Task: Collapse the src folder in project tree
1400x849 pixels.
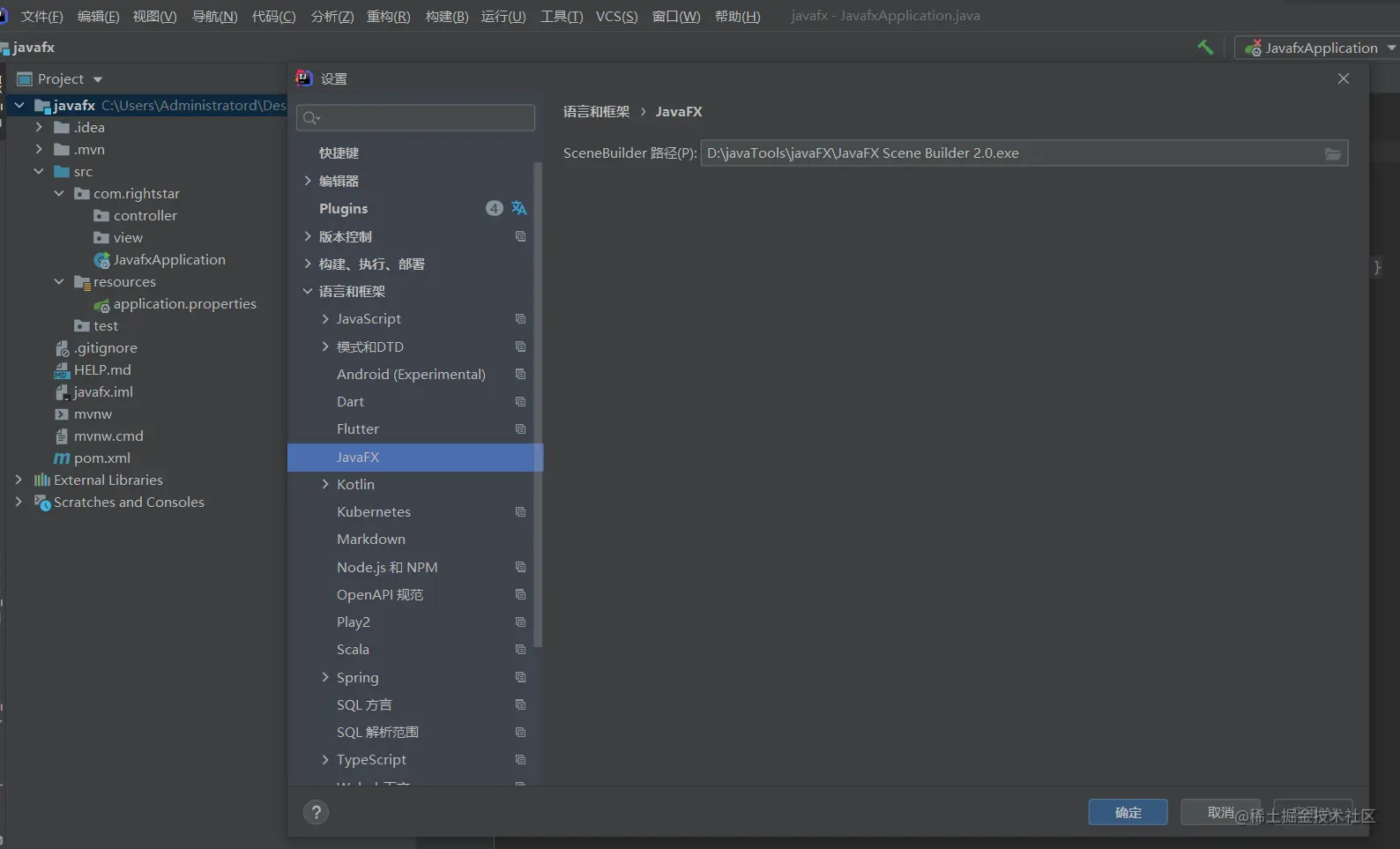Action: pos(39,171)
